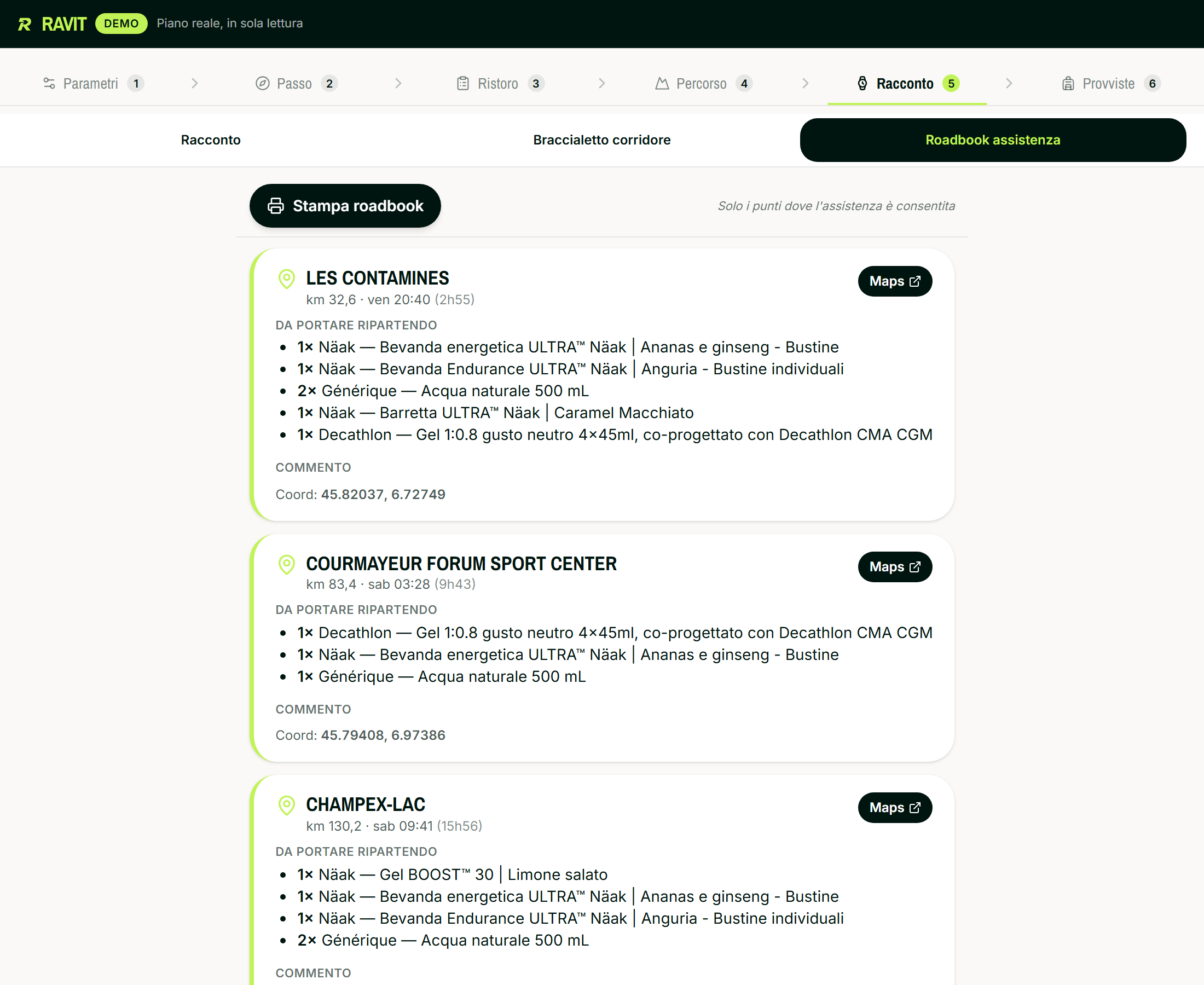This screenshot has width=1204, height=985.
Task: Click the location pin beside Champex-Lac
Action: click(287, 805)
